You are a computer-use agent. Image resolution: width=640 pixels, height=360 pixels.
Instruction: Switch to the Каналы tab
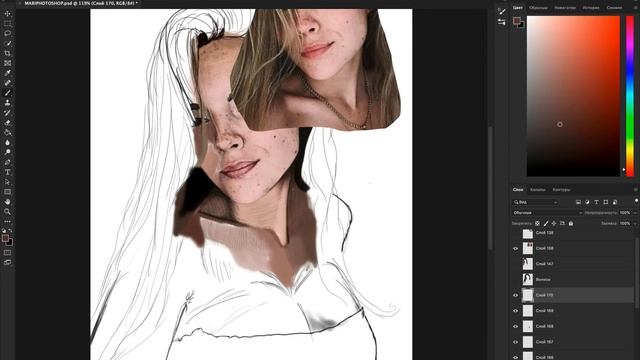[537, 190]
